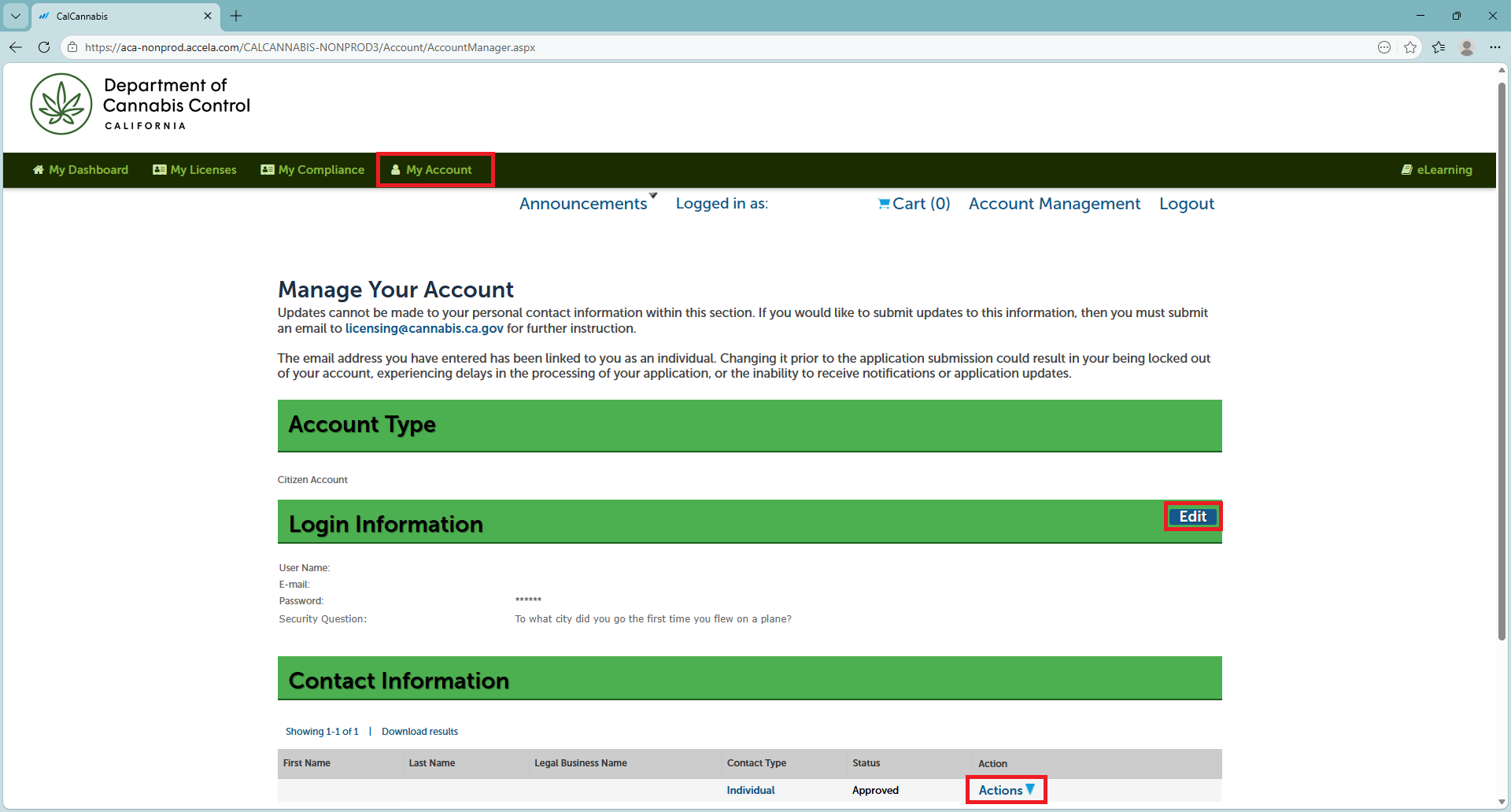Screen dimensions: 1511x812
Task: Open the browser favorites list icon
Action: (x=1439, y=47)
